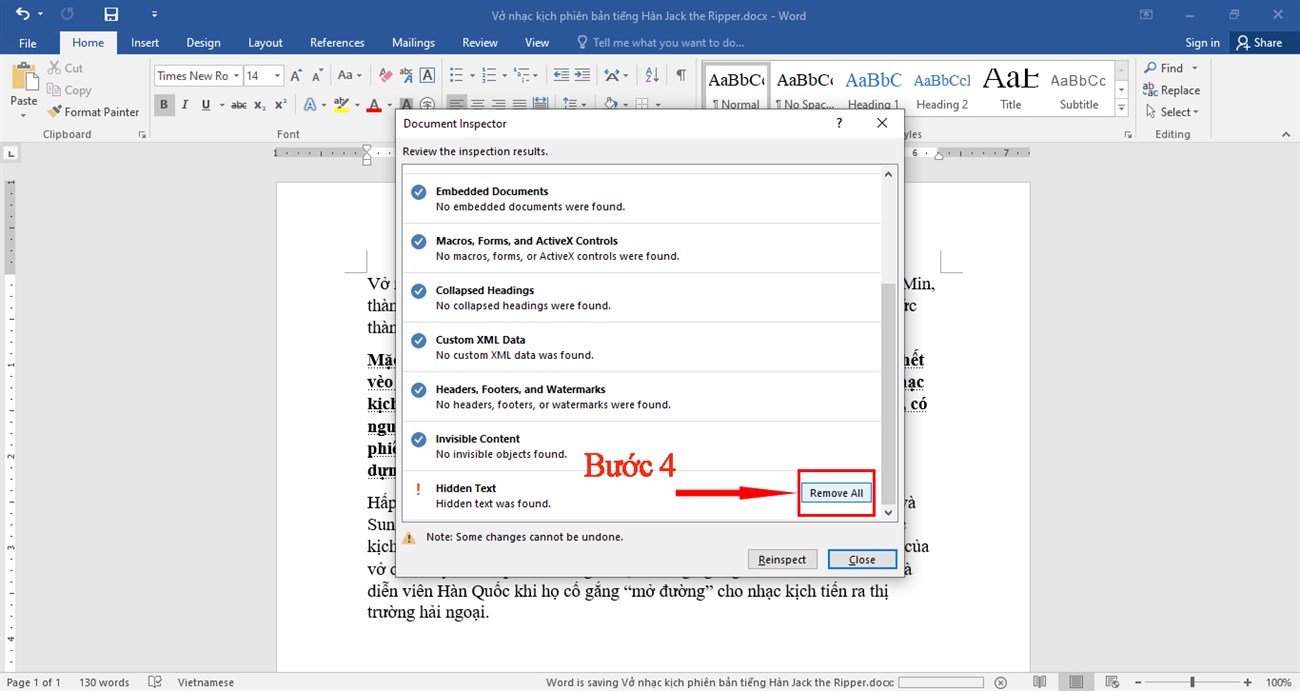Toggle Superscript formatting button
1300x691 pixels.
pos(281,105)
